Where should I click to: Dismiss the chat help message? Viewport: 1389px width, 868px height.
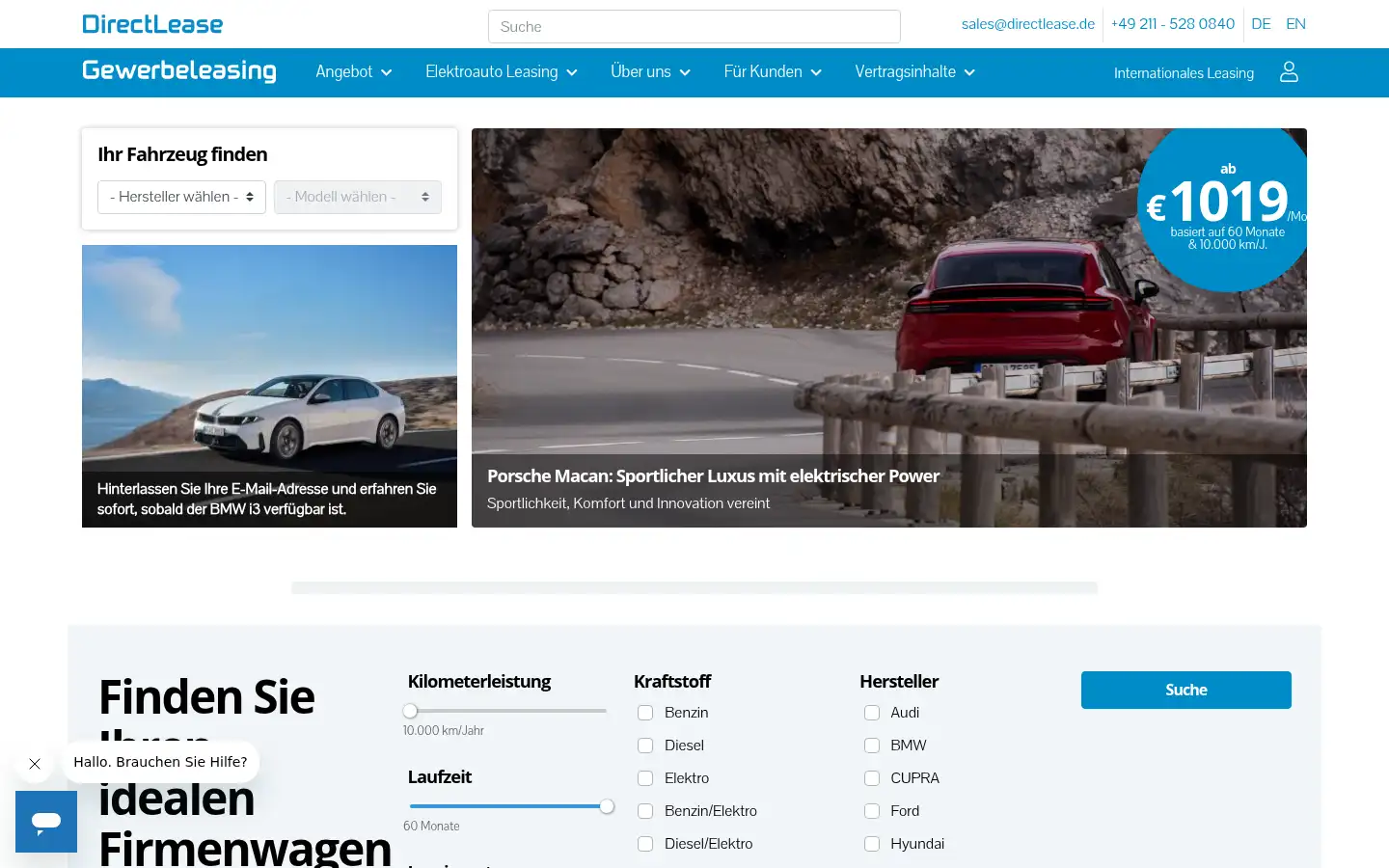coord(35,764)
